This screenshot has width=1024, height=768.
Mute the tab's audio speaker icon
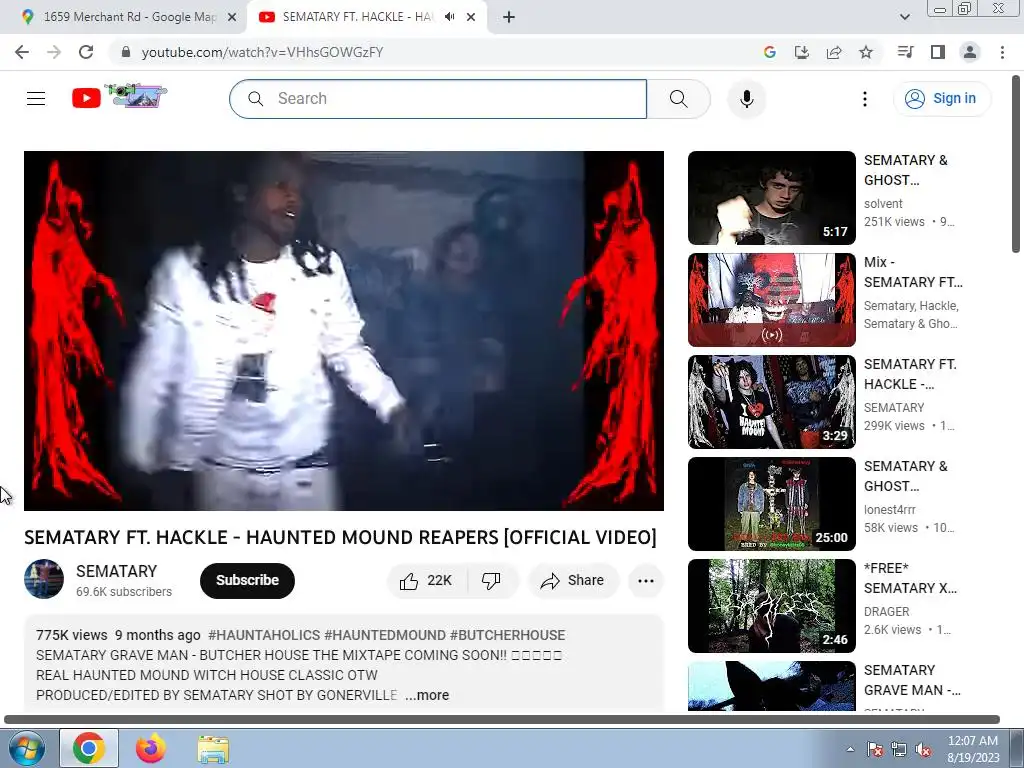click(449, 17)
